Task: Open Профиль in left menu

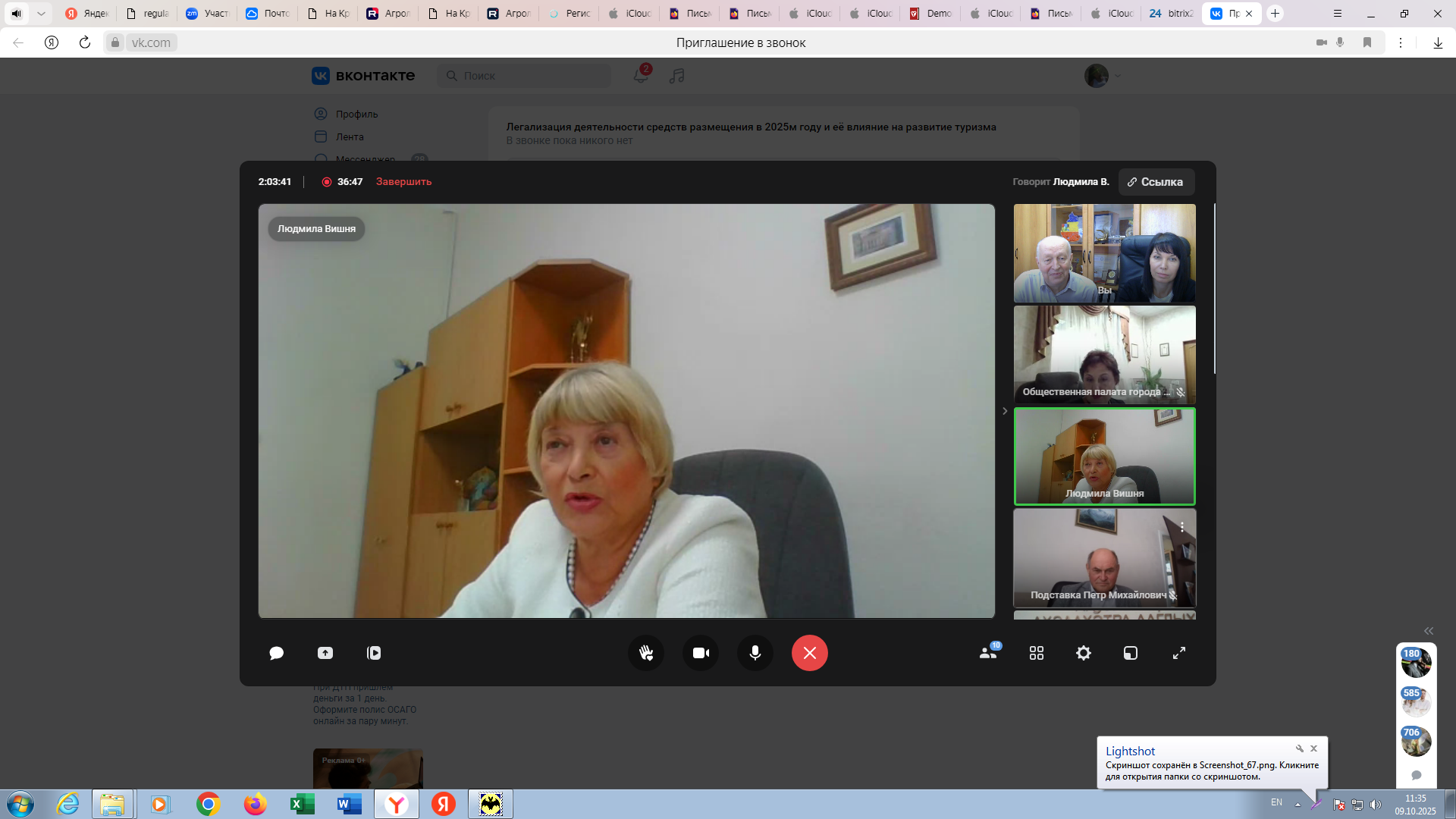Action: [x=356, y=114]
